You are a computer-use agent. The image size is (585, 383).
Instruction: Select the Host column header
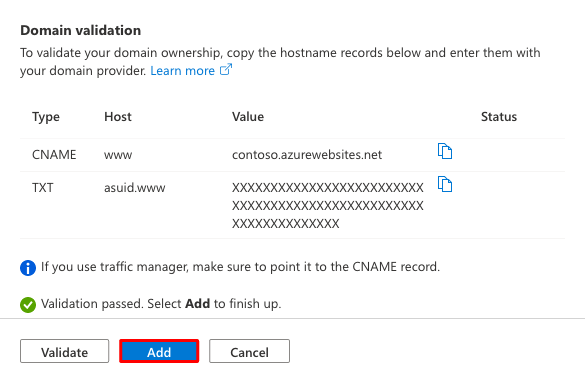pos(118,117)
